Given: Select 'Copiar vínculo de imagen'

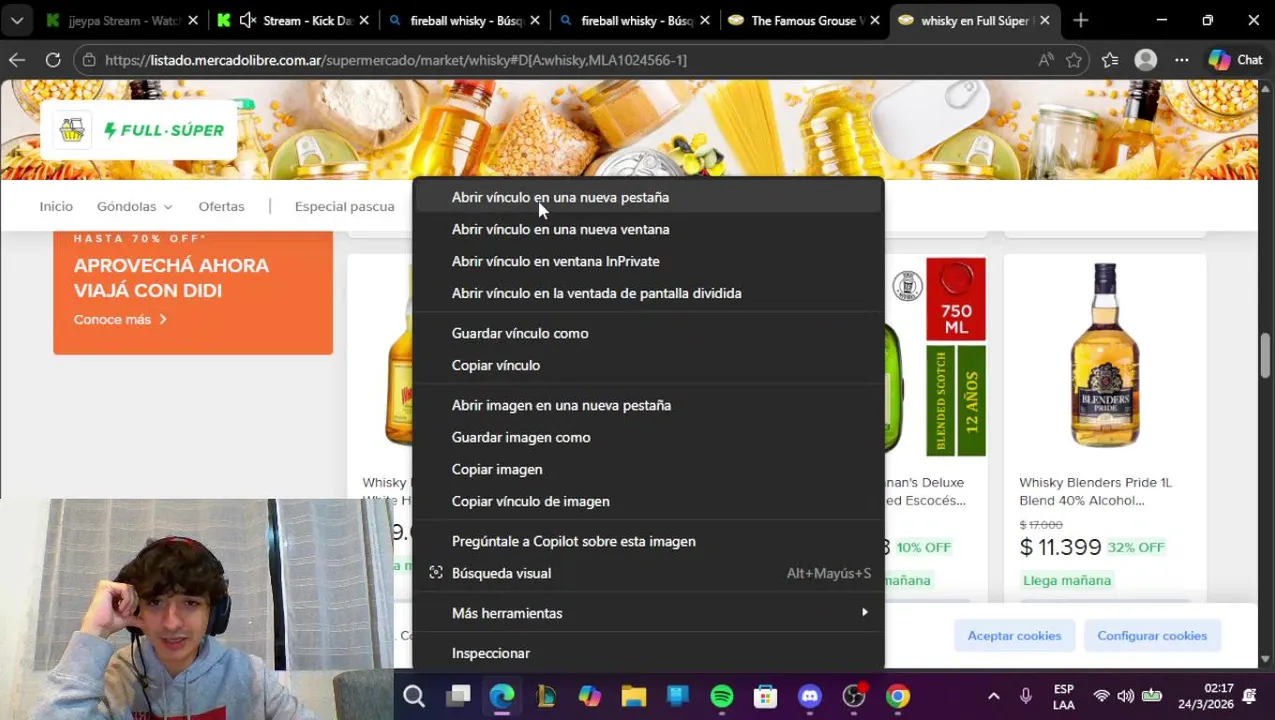Looking at the screenshot, I should (x=648, y=501).
